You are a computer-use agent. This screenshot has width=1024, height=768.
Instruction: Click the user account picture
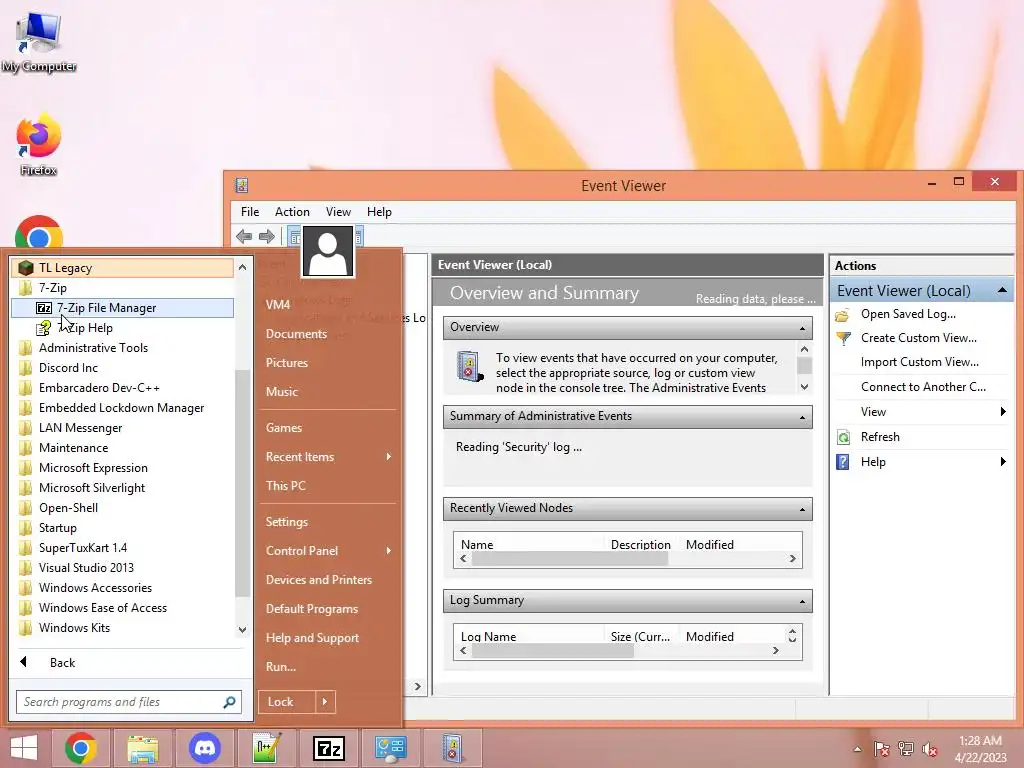point(328,251)
